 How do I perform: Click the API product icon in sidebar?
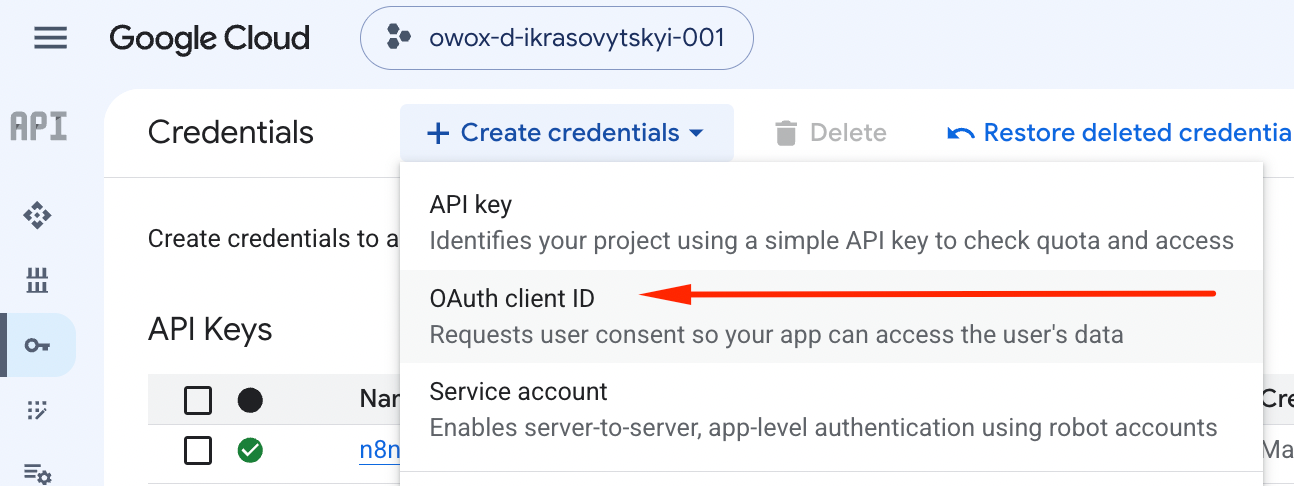pyautogui.click(x=38, y=127)
